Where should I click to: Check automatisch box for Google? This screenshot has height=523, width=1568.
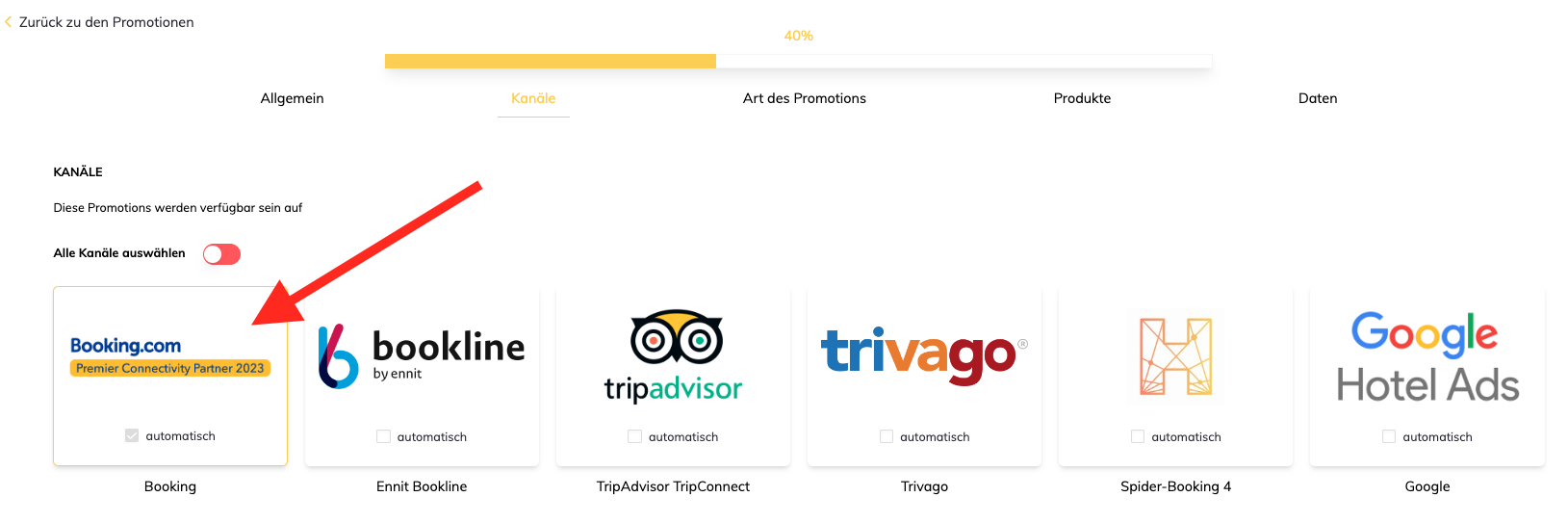(x=1389, y=436)
